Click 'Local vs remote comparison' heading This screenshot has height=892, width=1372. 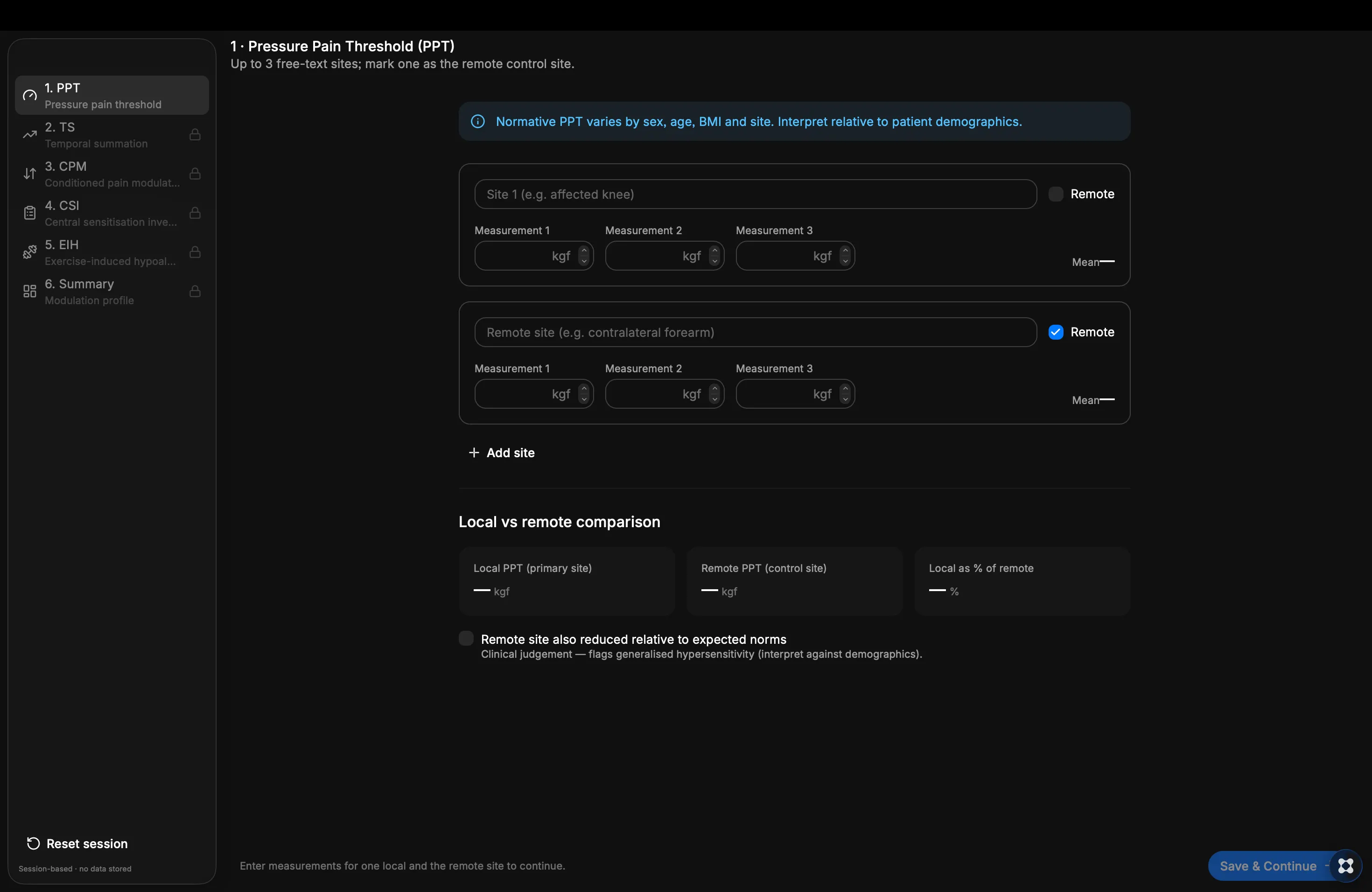point(559,522)
